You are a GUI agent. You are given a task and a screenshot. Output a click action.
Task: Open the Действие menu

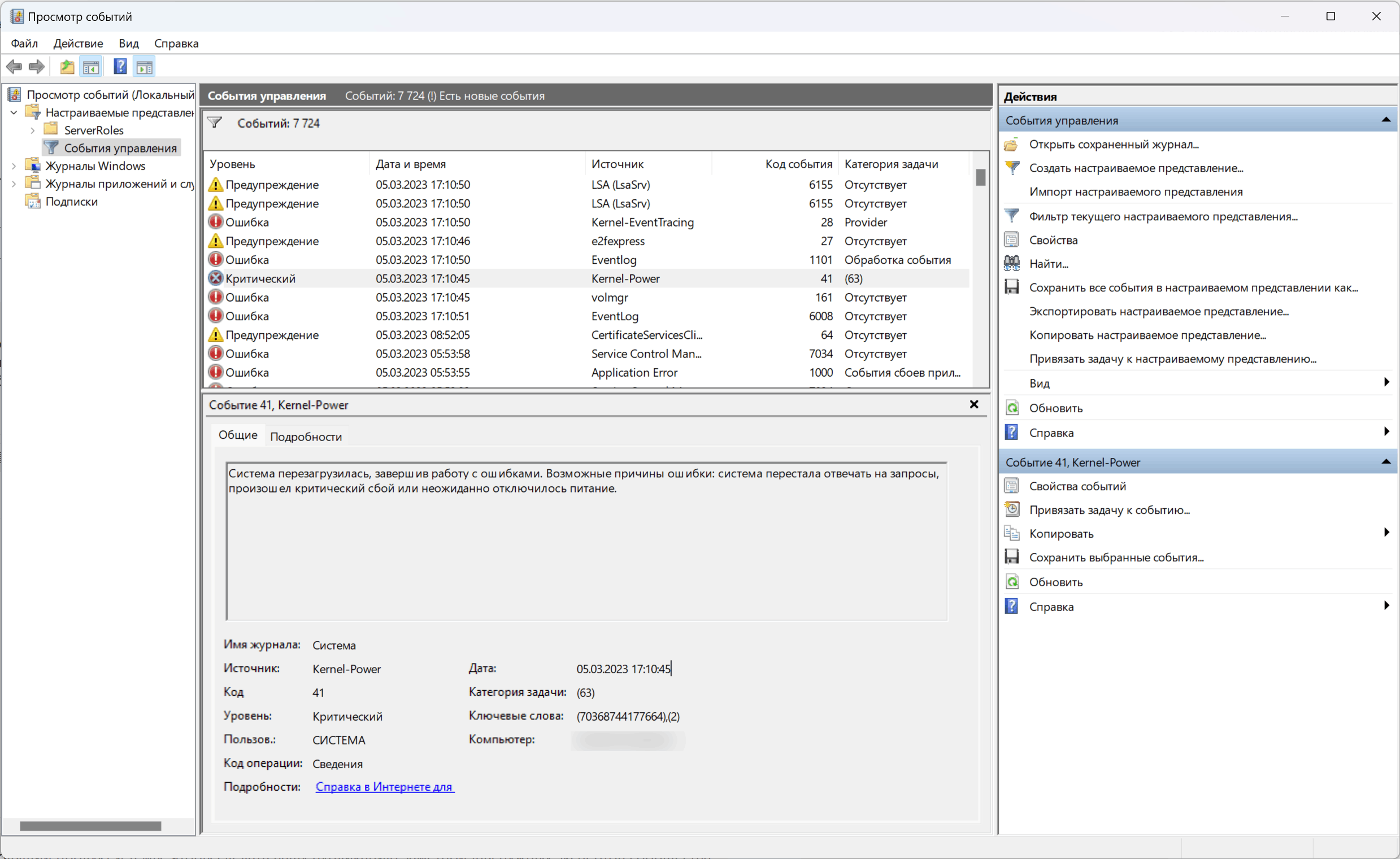pos(79,43)
